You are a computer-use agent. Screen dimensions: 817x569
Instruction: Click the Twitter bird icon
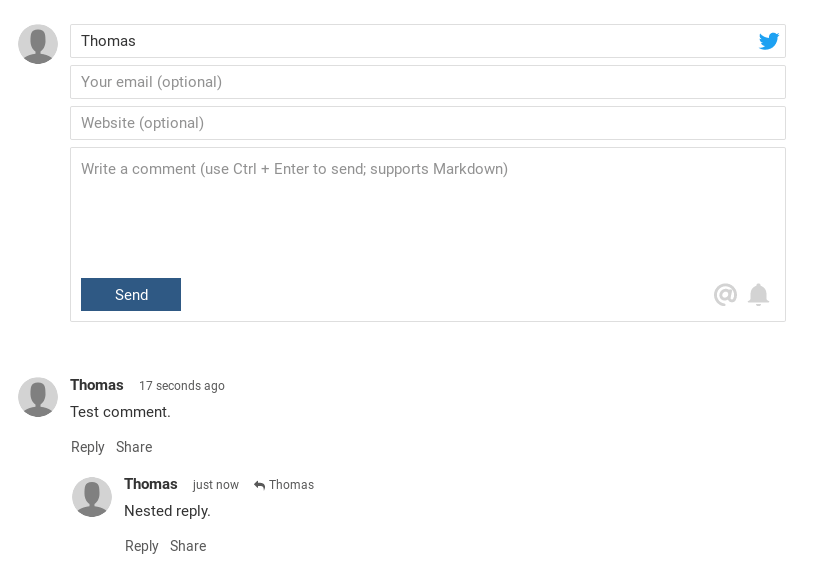[768, 41]
